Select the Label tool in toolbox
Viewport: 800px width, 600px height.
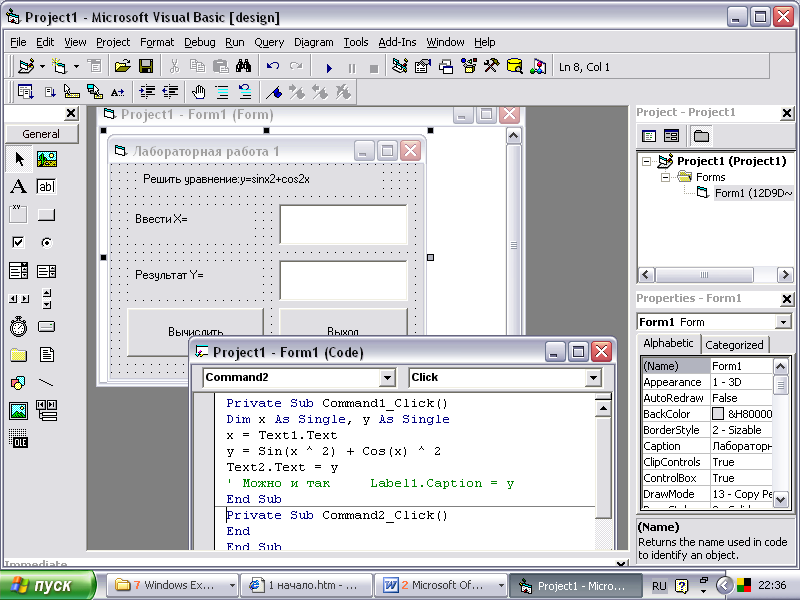19,187
